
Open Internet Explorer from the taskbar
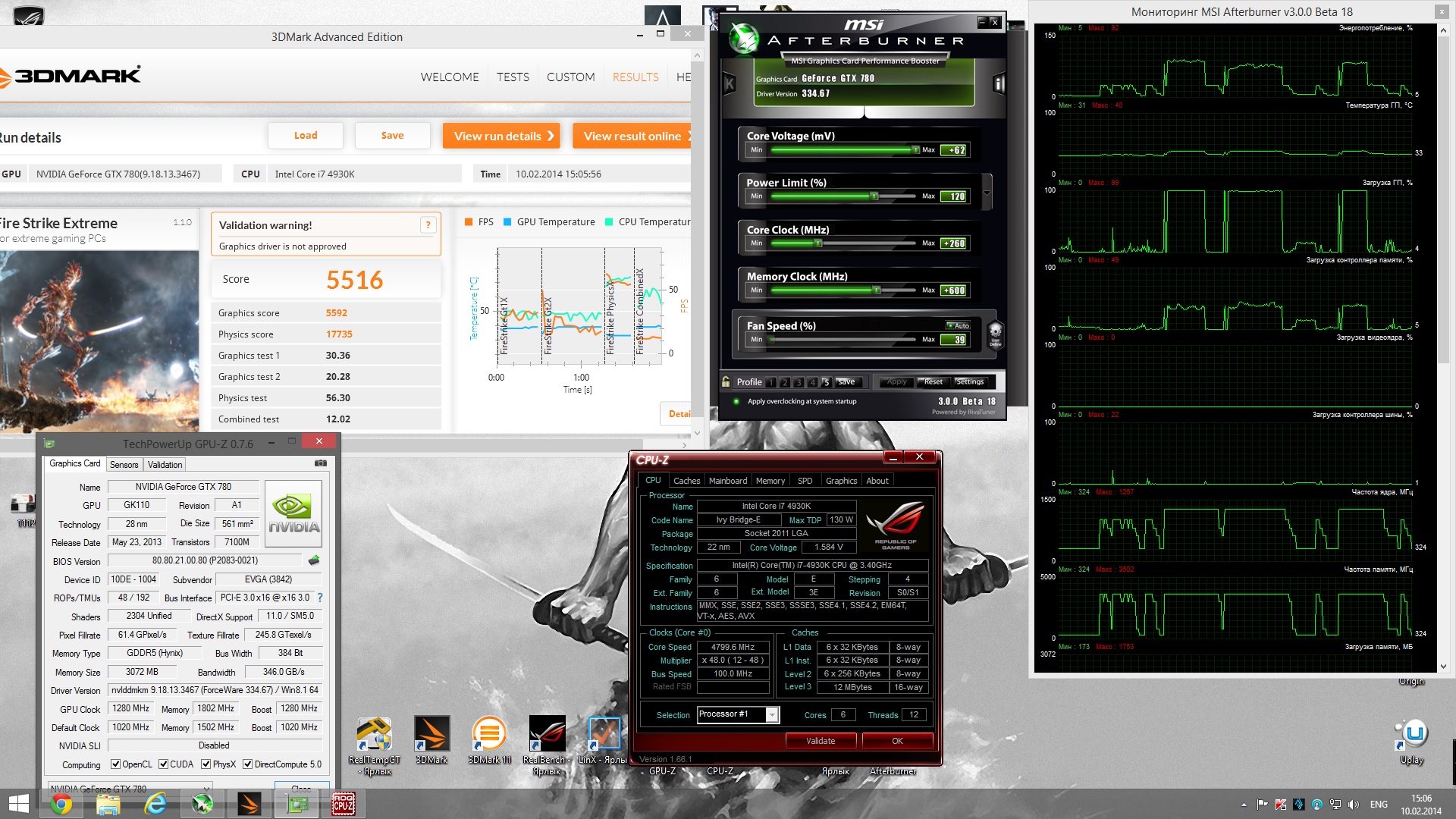155,804
